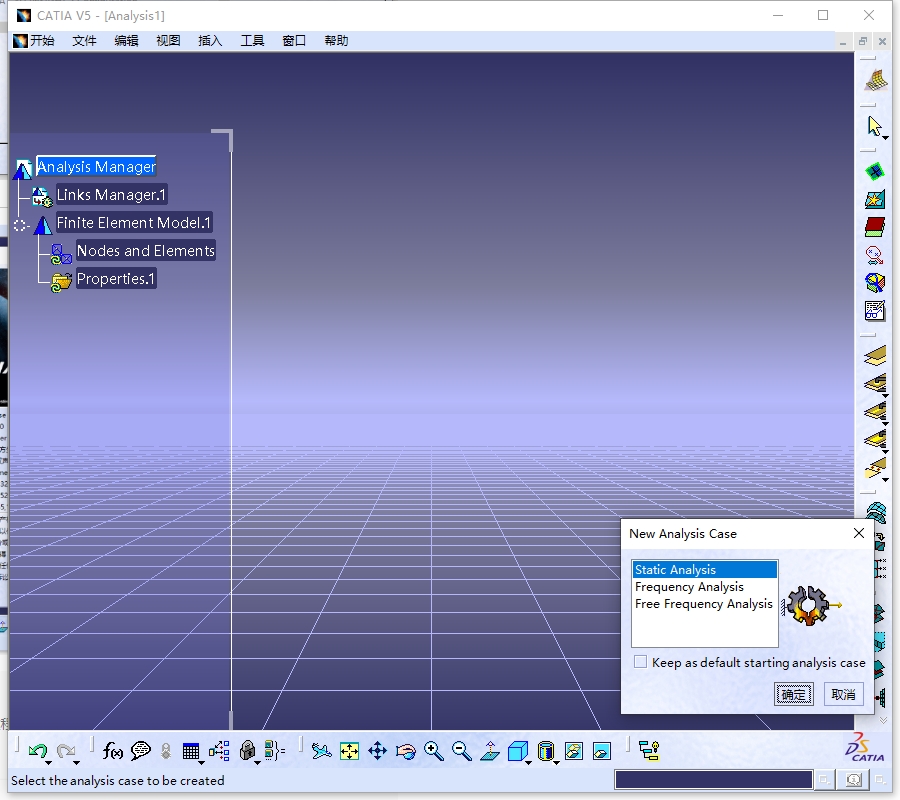Open the Redo history dropdown arrow
This screenshot has height=800, width=900.
pos(76,763)
